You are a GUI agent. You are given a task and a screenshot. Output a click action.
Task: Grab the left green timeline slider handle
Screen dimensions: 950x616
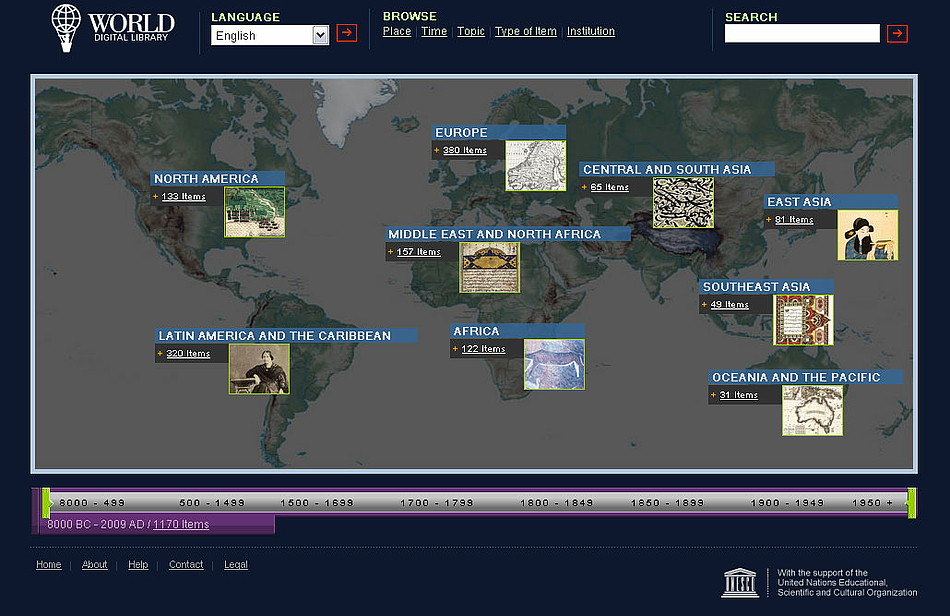(x=46, y=503)
